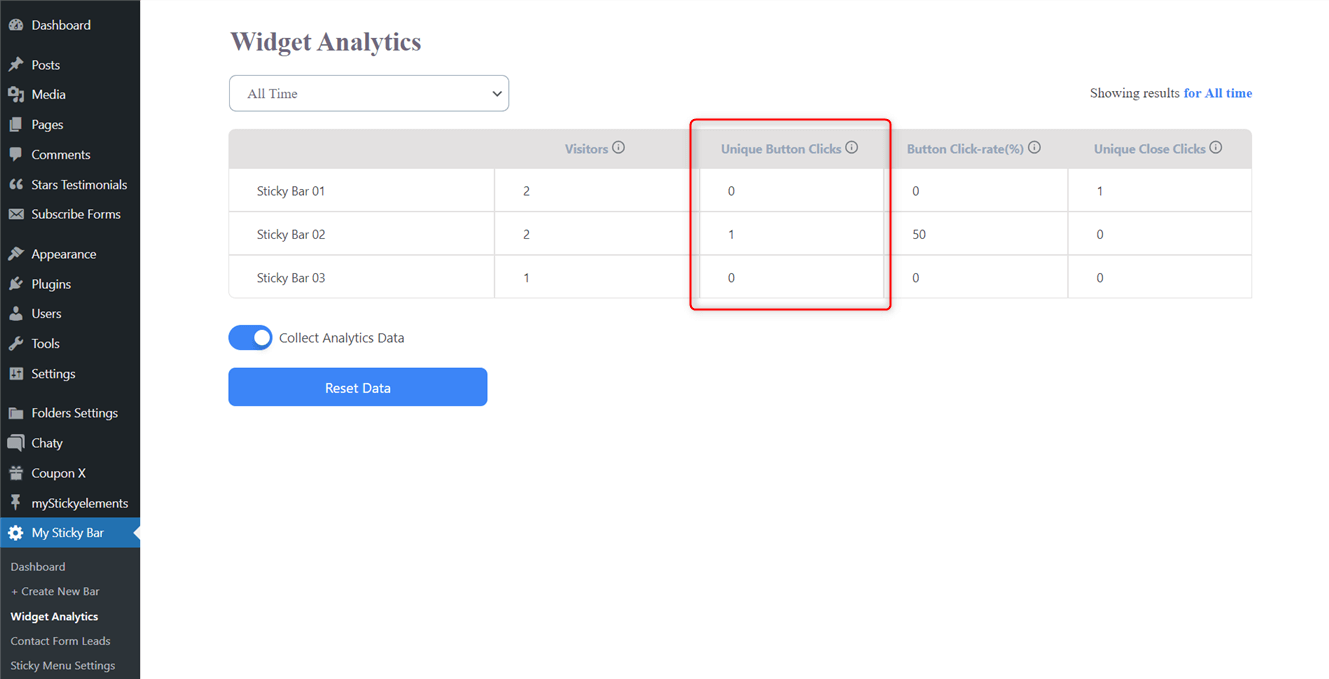The width and height of the screenshot is (1329, 679).
Task: Select Sticky Menu Settings in the submenu
Action: click(x=64, y=665)
